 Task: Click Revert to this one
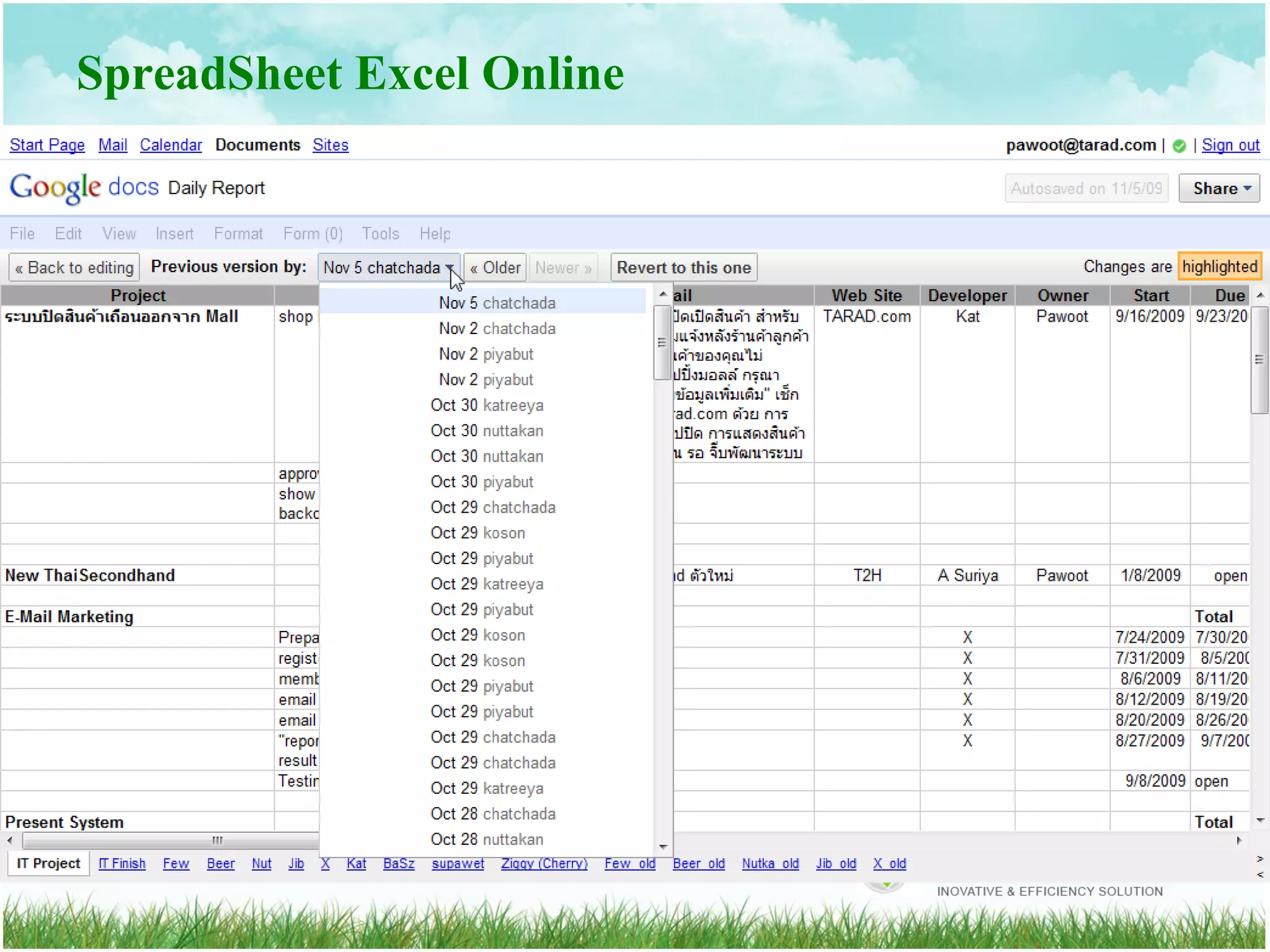[683, 268]
